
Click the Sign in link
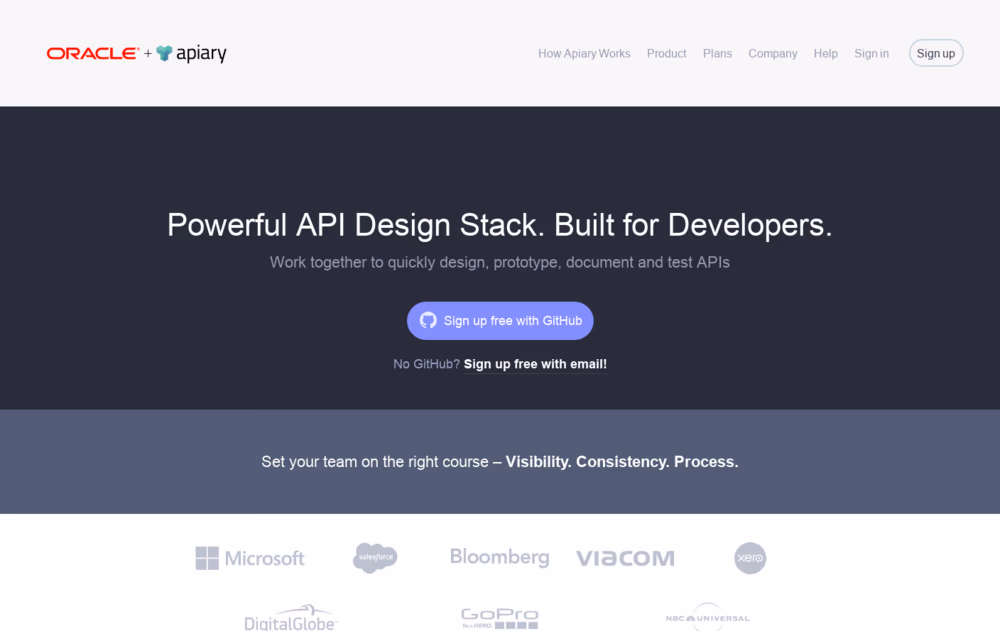pyautogui.click(x=872, y=54)
